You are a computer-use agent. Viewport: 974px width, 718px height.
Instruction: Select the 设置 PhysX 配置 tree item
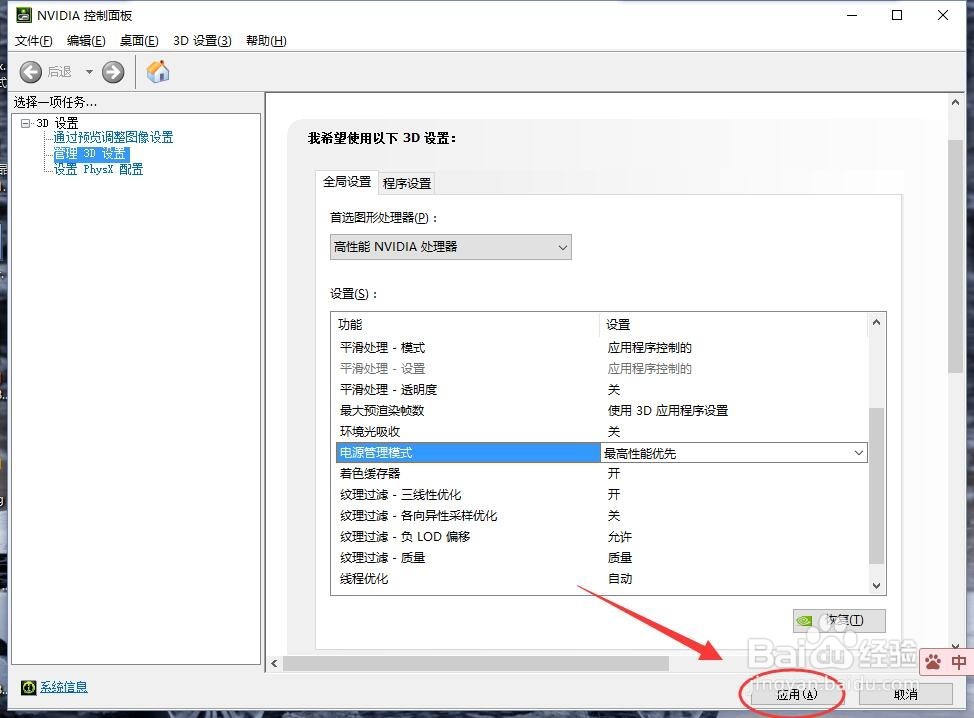[97, 168]
